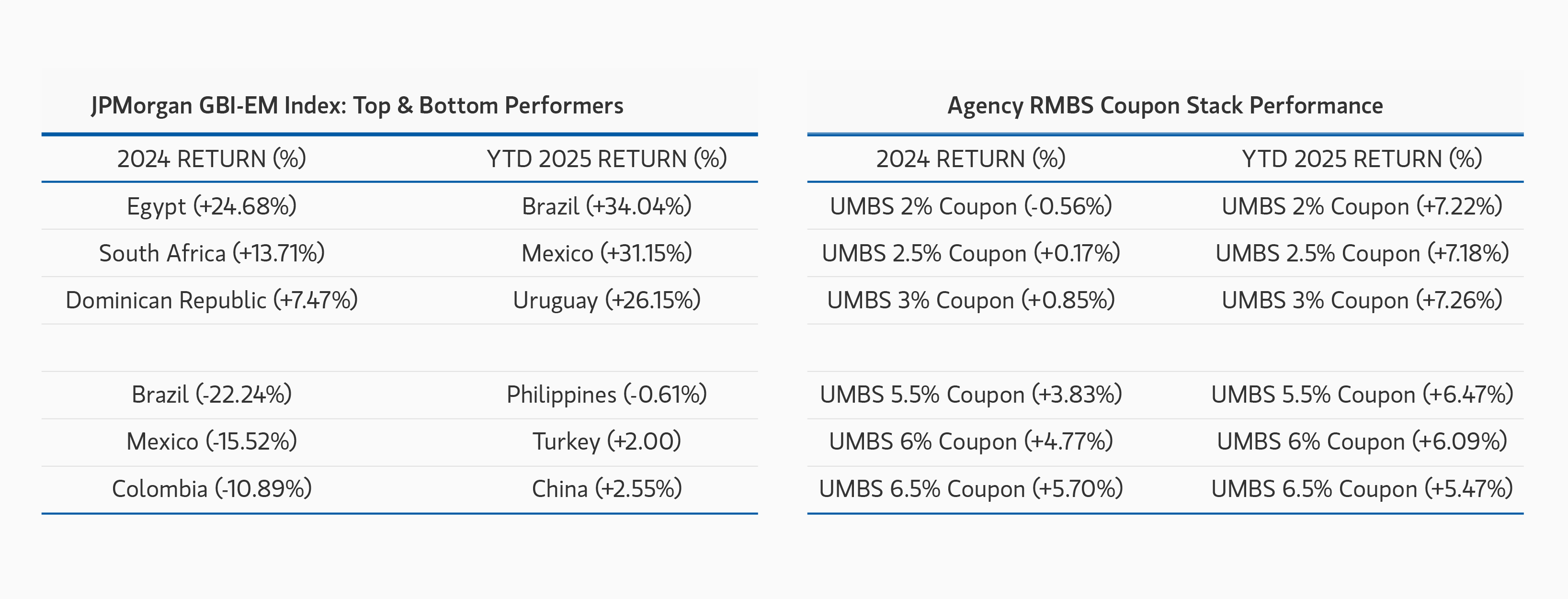
Task: Select the Egypt (+24.68%) cell
Action: point(211,206)
